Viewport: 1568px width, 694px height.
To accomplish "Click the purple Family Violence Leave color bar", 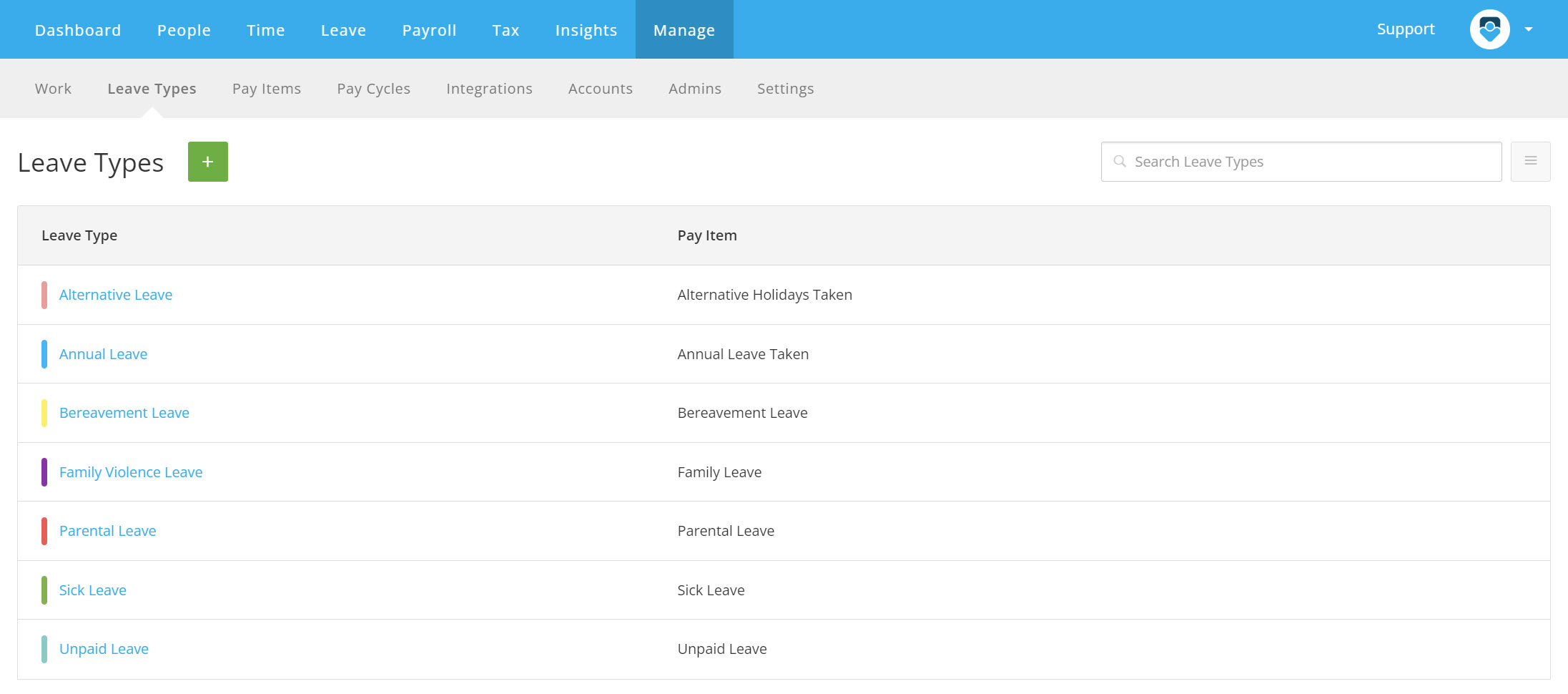I will [44, 472].
